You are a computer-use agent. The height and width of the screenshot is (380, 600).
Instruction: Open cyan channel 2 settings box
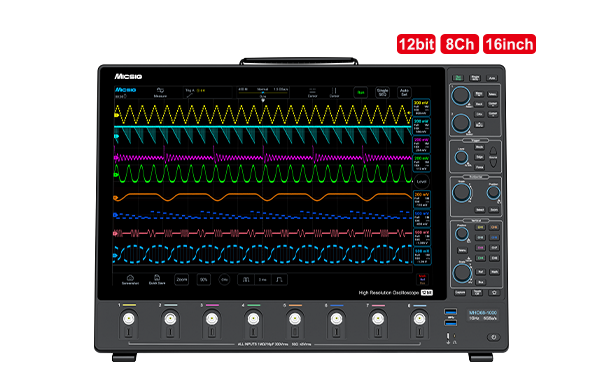(421, 126)
